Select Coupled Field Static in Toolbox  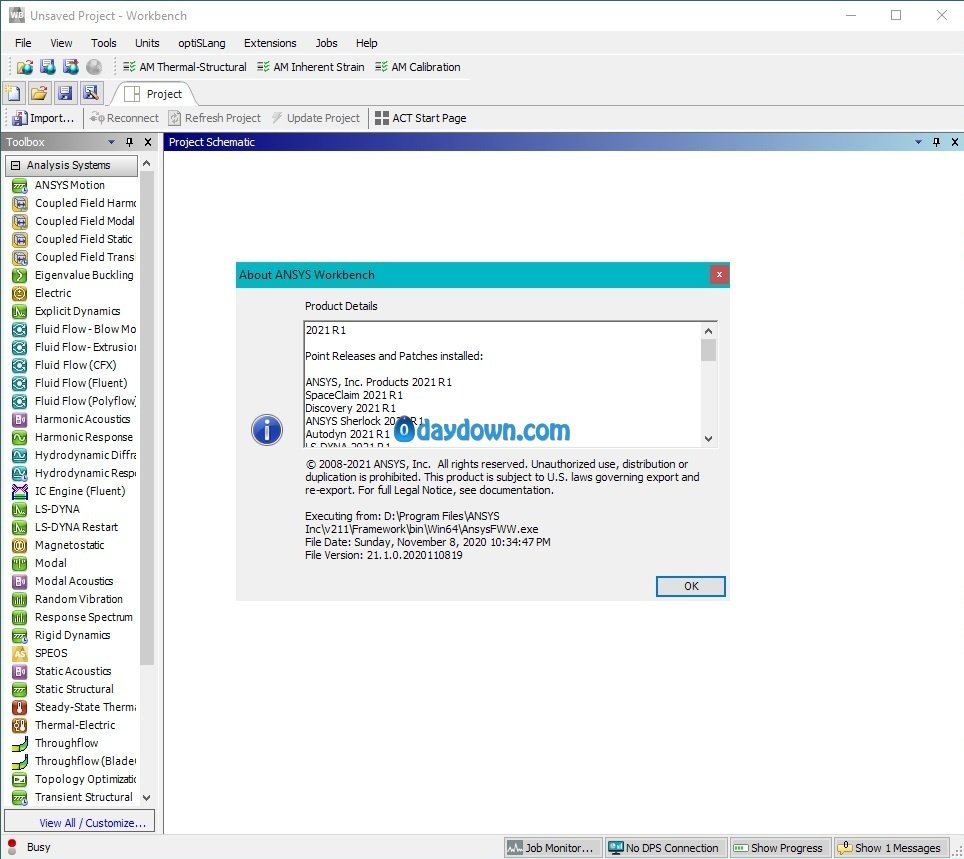(x=84, y=239)
